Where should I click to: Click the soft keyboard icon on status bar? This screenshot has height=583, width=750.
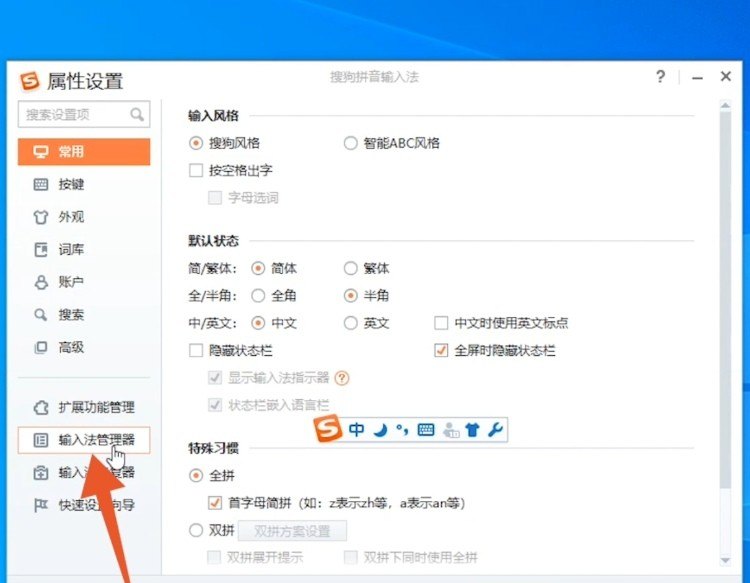pyautogui.click(x=426, y=430)
